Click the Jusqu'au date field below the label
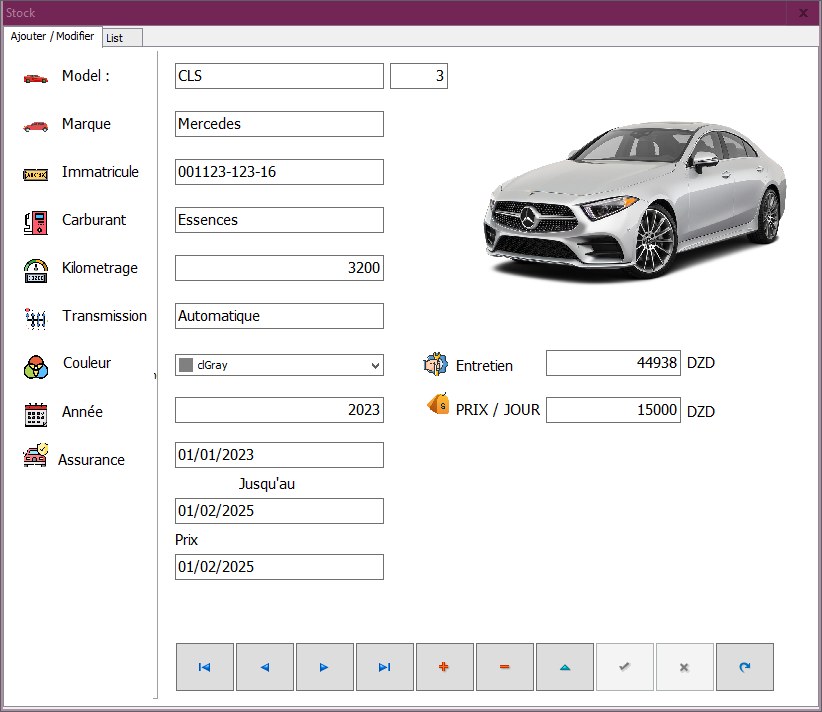This screenshot has height=712, width=822. click(x=279, y=511)
